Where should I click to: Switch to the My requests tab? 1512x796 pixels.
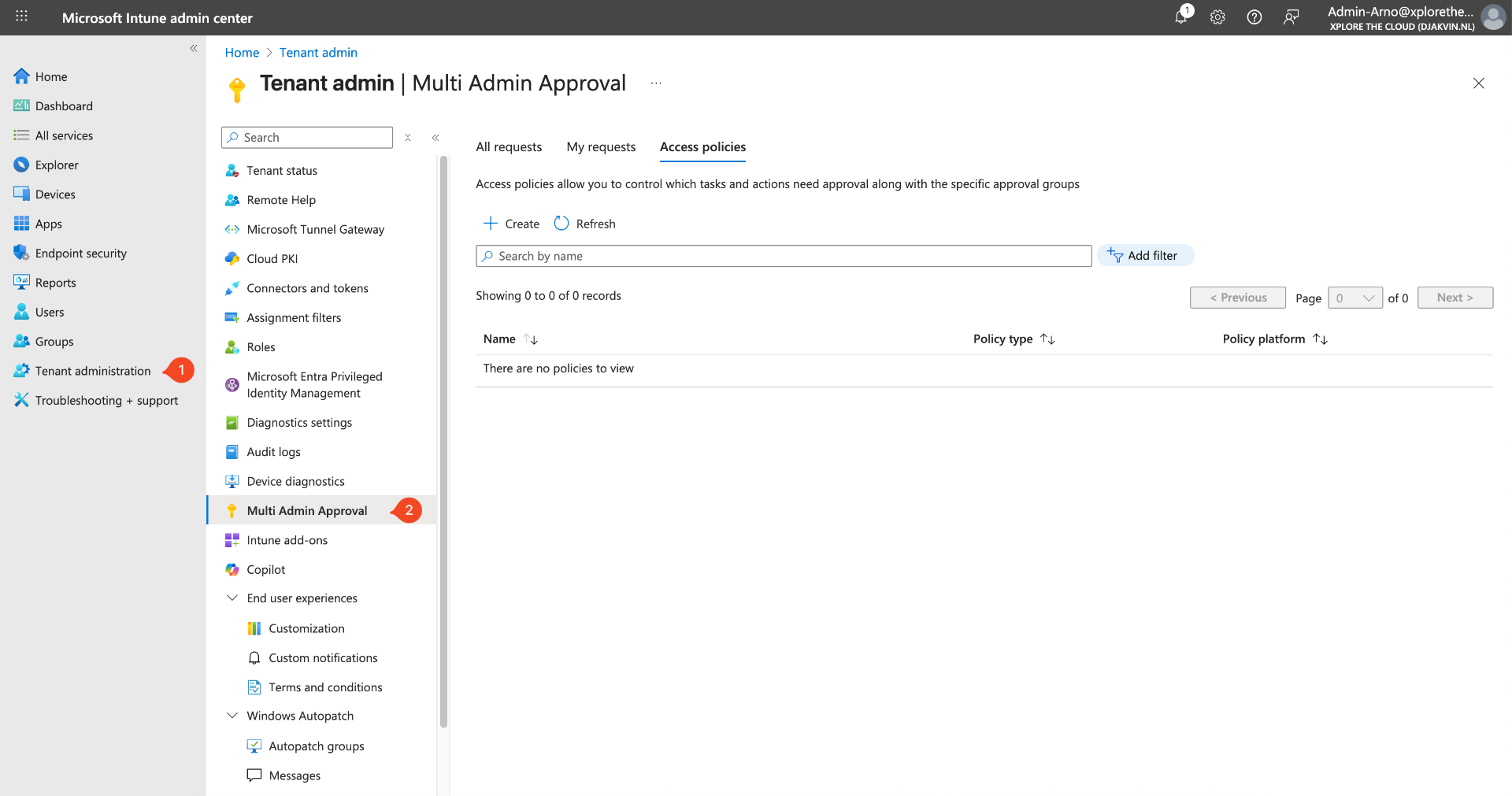click(601, 147)
